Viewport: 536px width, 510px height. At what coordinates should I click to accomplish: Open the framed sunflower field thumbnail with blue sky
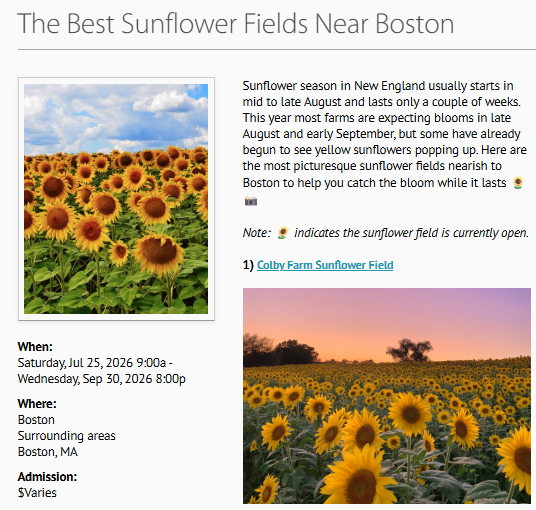coord(116,199)
